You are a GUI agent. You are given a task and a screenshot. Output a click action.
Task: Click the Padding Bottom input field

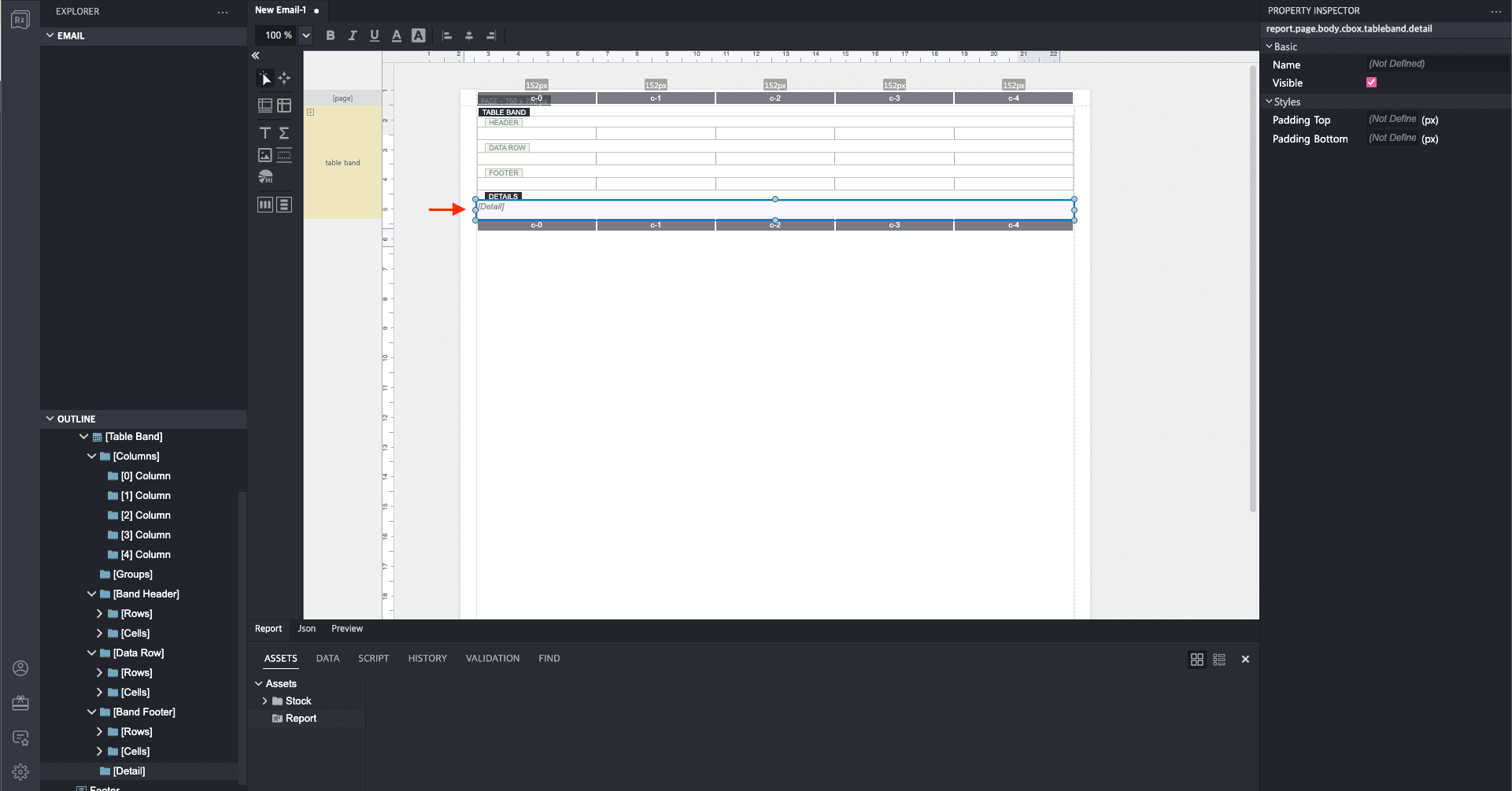click(1392, 139)
